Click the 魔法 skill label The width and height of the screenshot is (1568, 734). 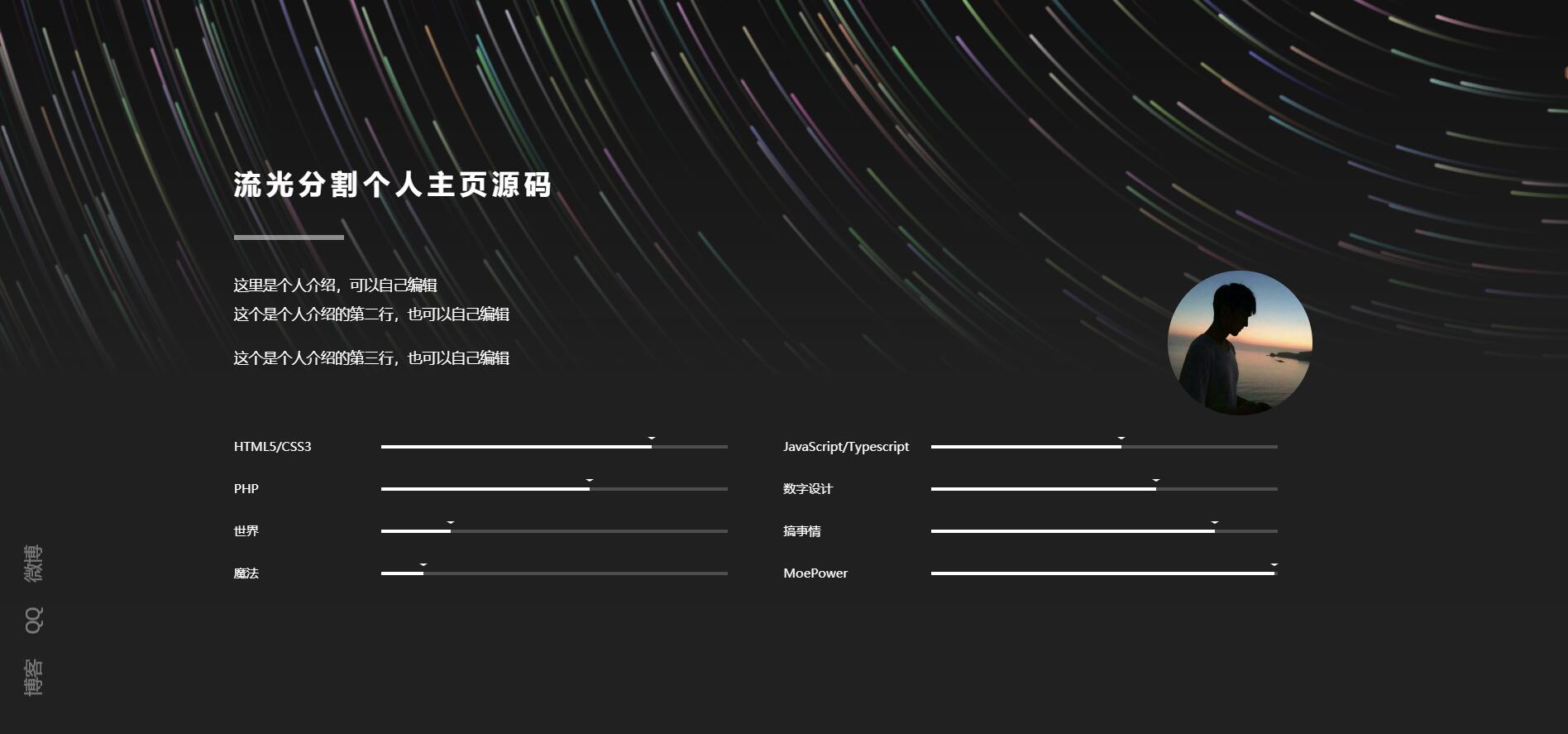[x=246, y=573]
